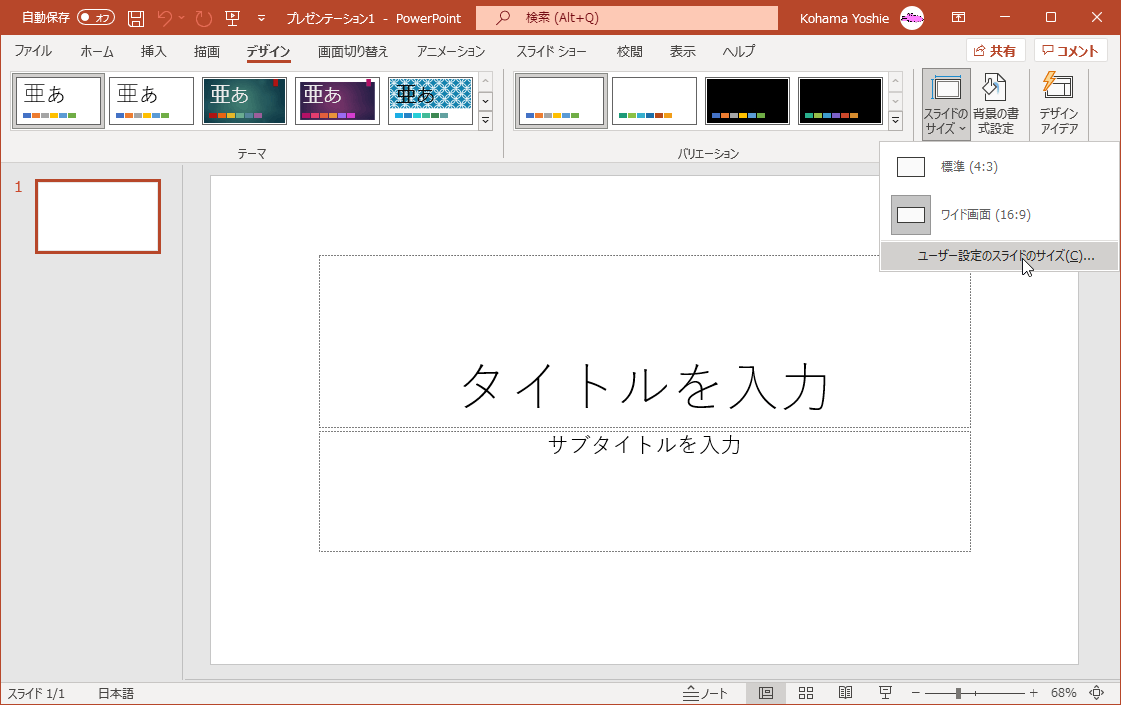The image size is (1121, 705).
Task: Toggle the ノート notes pane button
Action: pos(705,693)
